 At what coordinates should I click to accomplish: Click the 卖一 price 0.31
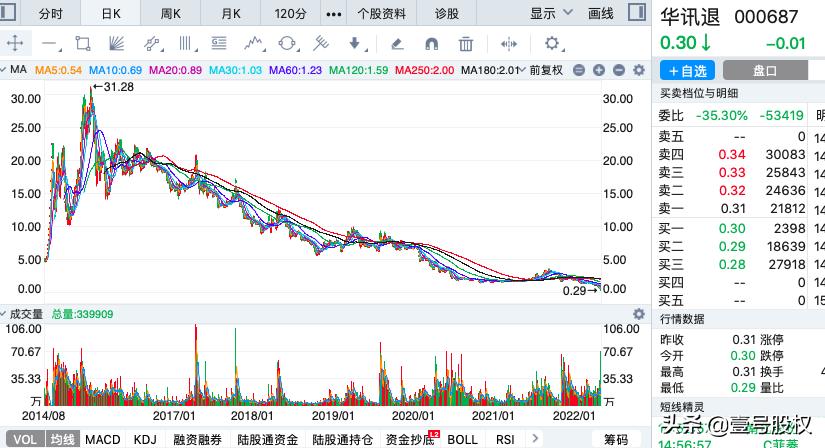(733, 208)
